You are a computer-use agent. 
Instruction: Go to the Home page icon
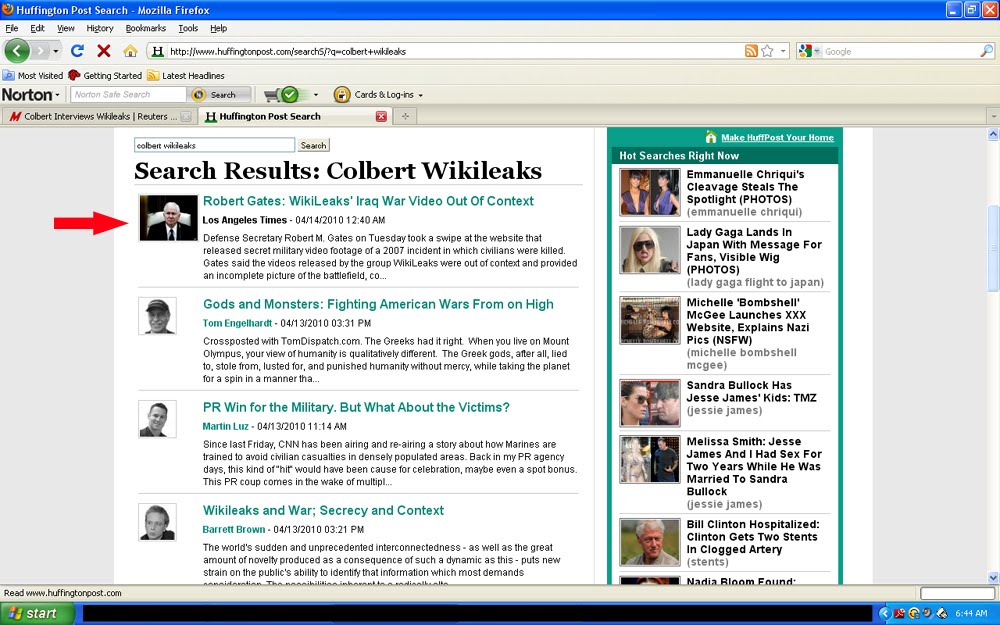(130, 51)
